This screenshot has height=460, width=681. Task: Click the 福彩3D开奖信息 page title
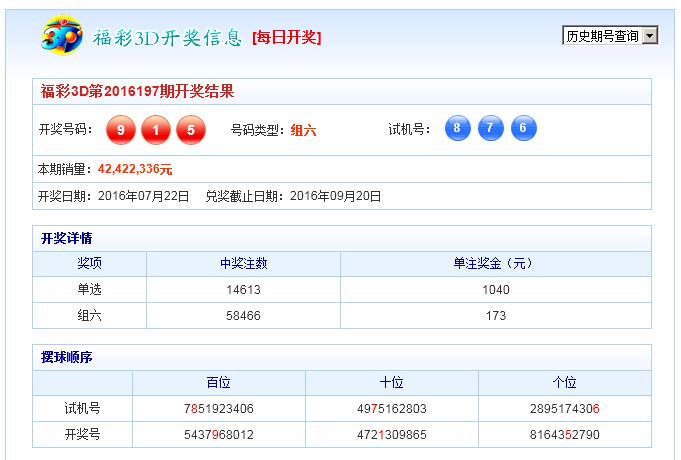click(167, 38)
